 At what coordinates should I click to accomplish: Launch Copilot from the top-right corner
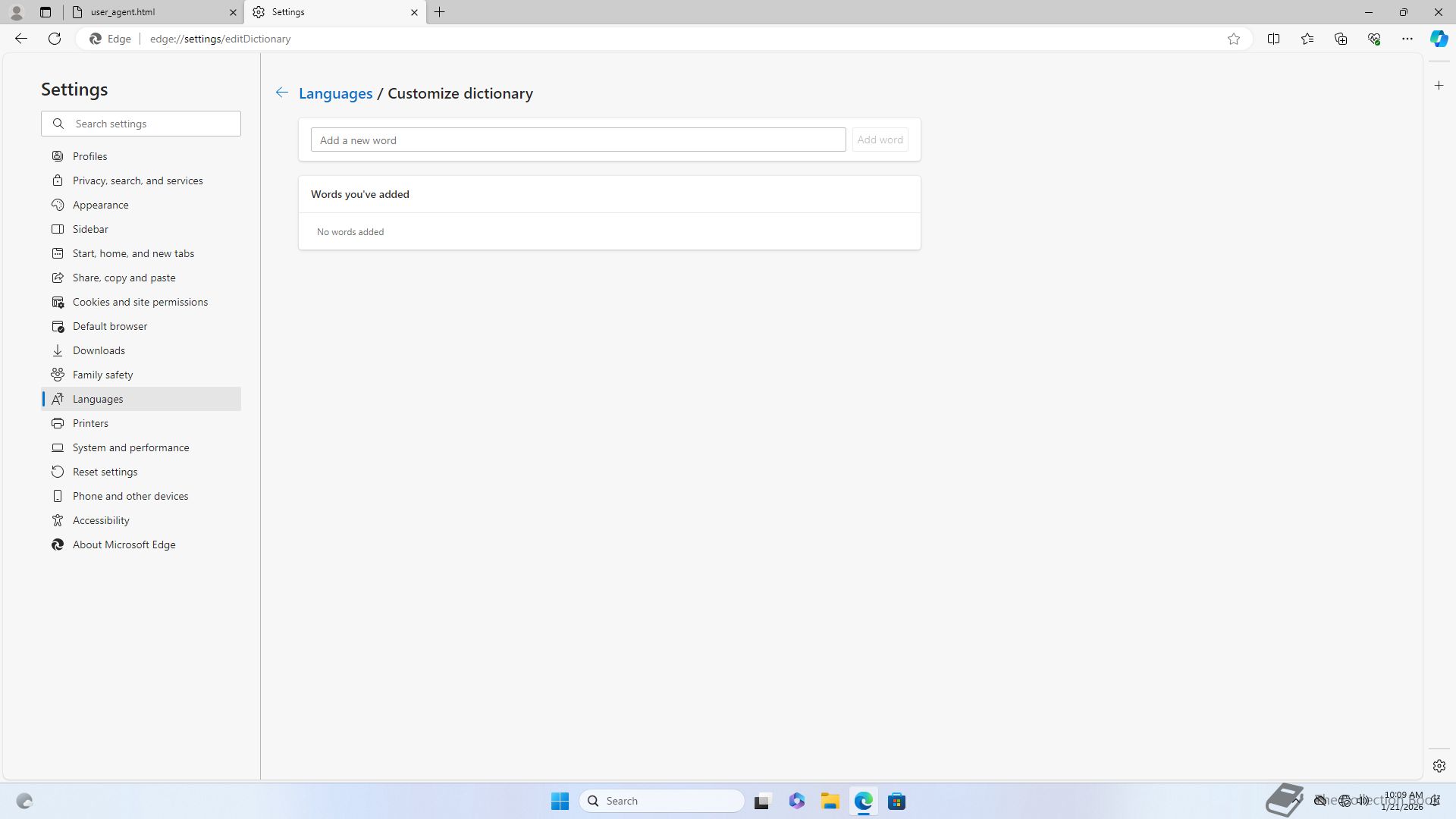1439,39
